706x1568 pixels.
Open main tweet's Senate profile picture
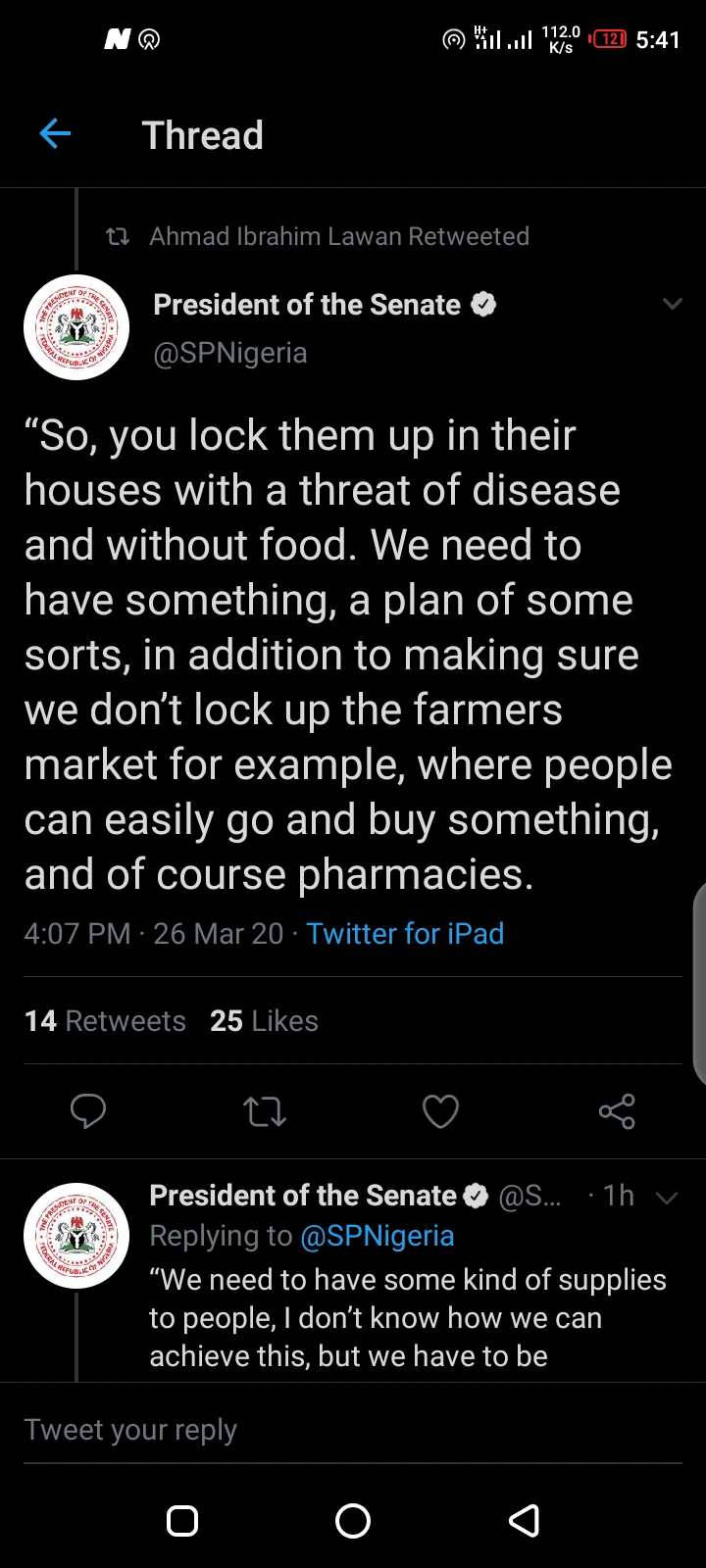[76, 327]
